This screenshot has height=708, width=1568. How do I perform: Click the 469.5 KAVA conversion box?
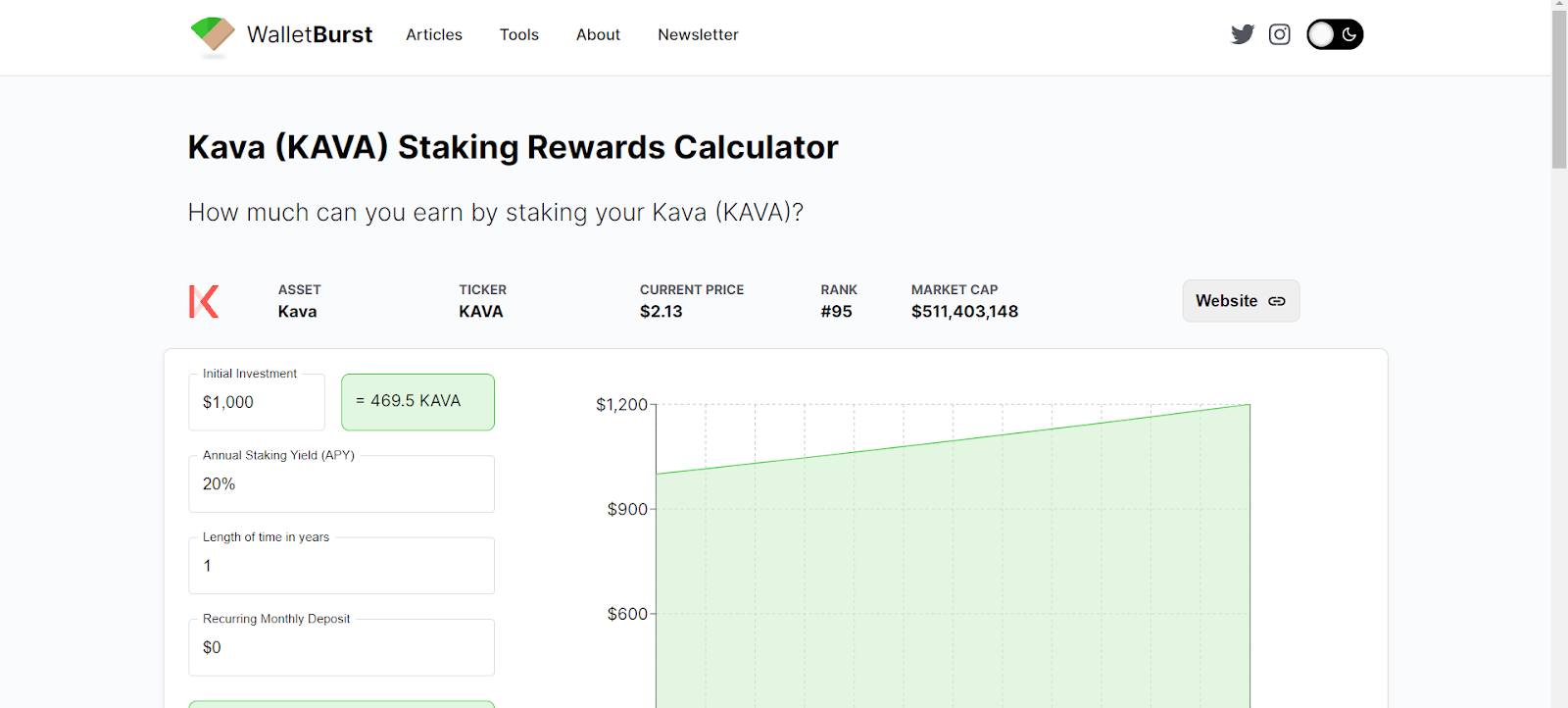(417, 401)
